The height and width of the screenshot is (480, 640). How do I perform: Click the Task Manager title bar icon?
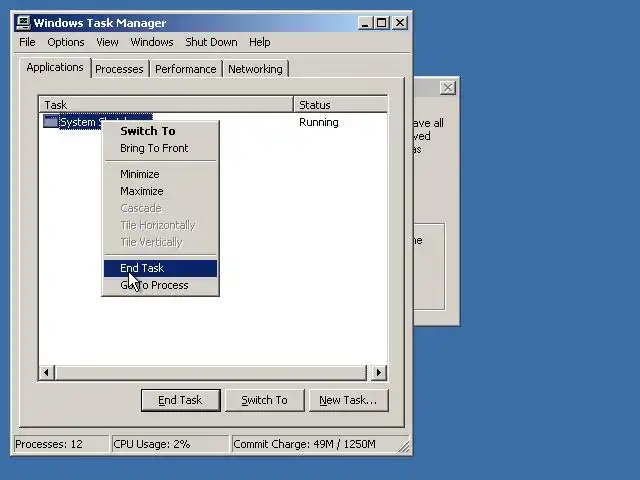24,22
